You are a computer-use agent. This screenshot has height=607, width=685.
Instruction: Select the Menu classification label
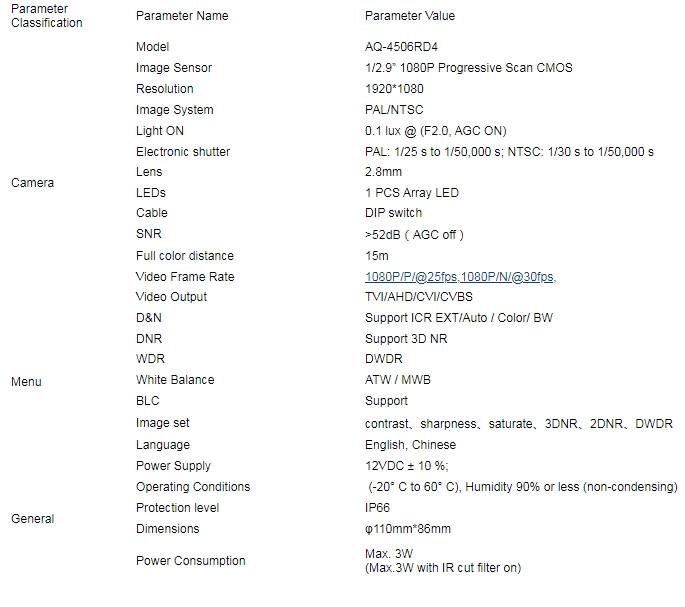(26, 382)
